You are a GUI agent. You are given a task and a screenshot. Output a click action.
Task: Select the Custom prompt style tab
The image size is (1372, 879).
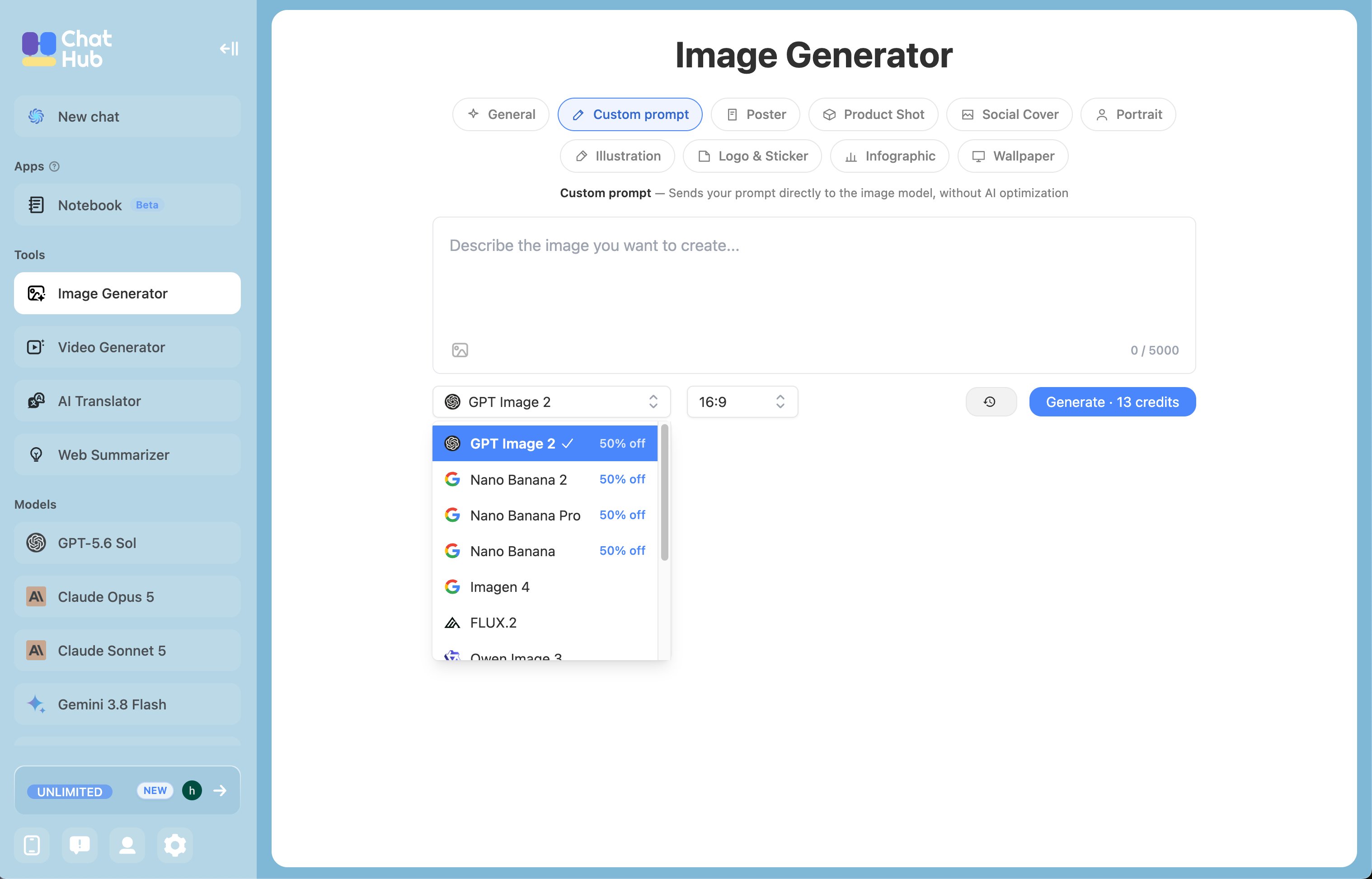(630, 115)
